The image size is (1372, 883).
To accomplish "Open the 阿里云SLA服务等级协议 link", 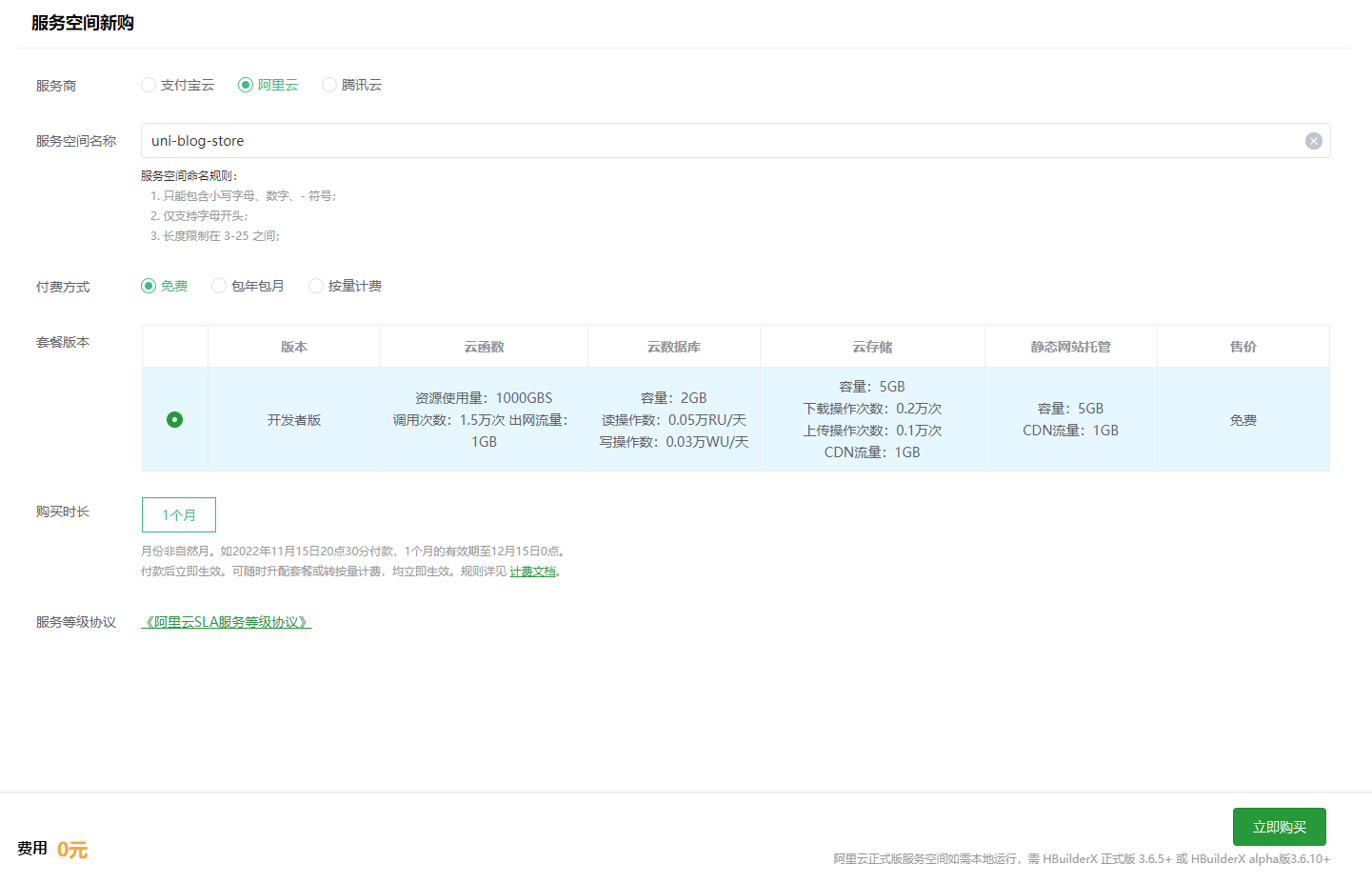I will click(227, 622).
